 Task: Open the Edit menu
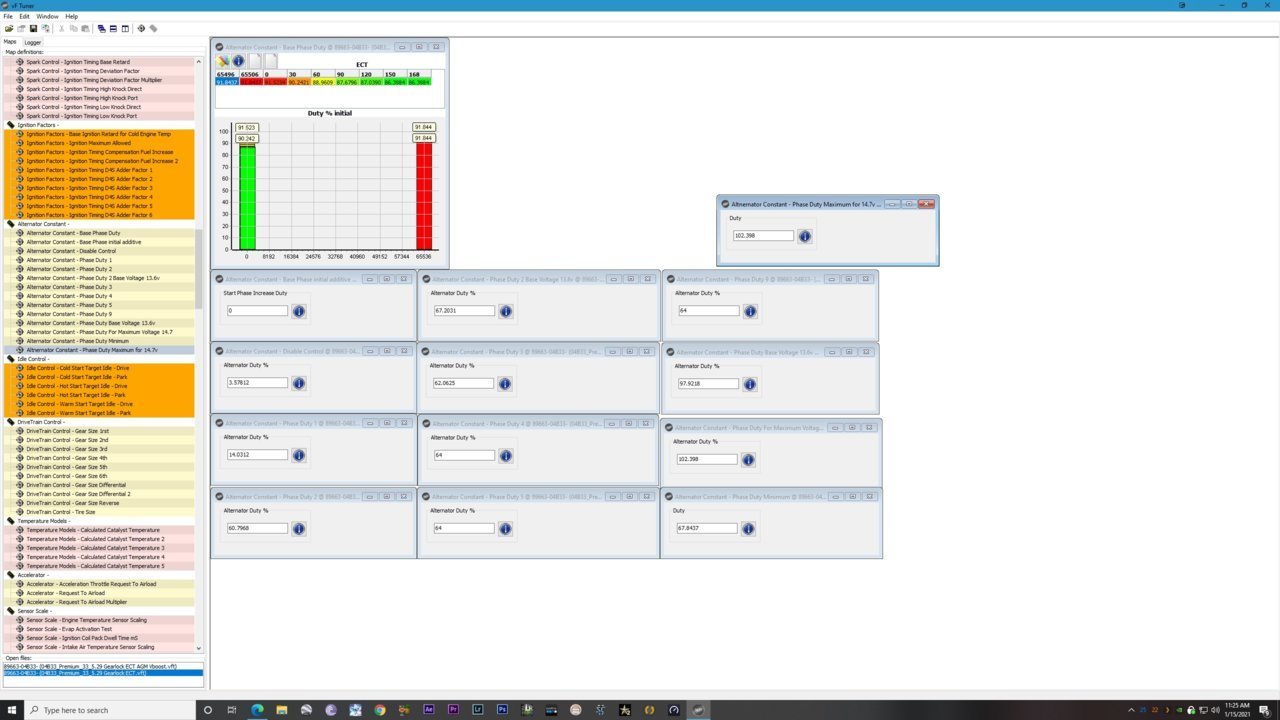pos(24,16)
